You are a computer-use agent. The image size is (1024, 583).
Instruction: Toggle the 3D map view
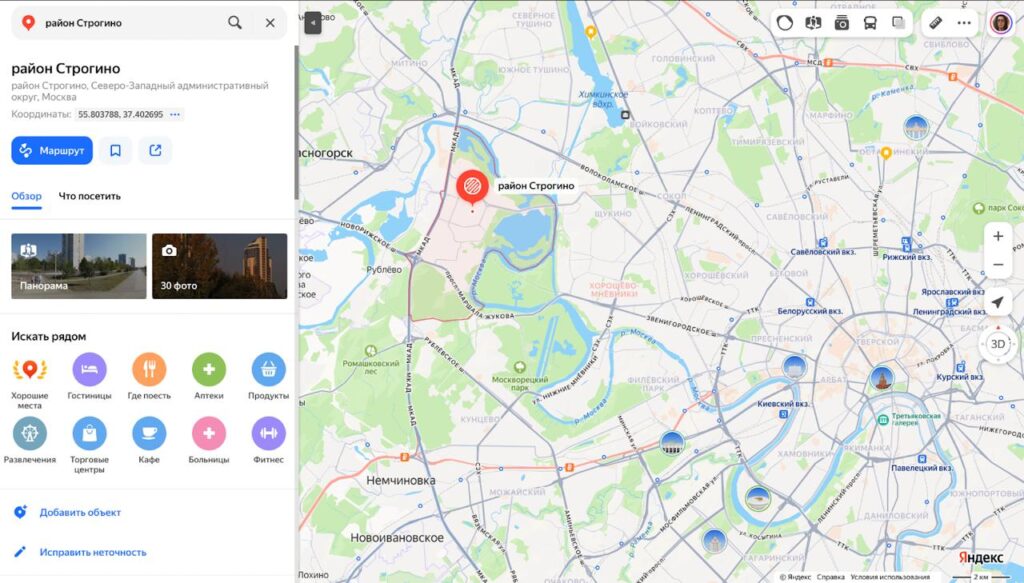coord(997,344)
